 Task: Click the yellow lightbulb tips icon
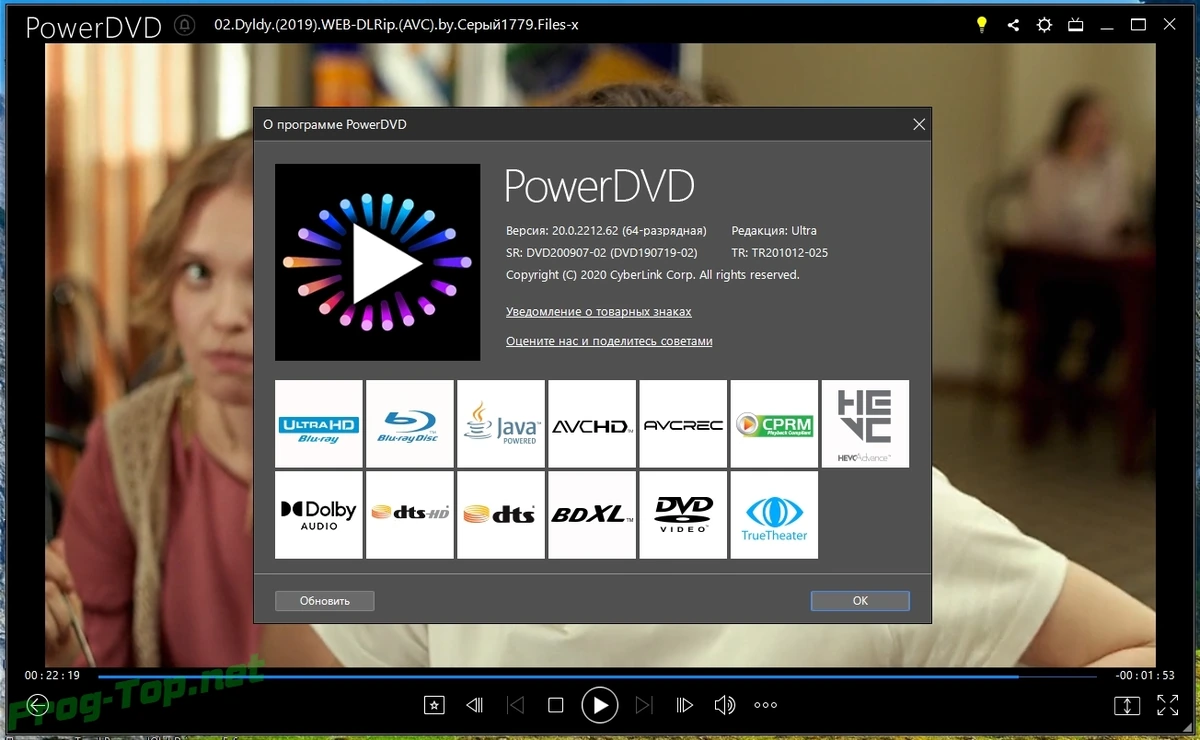[x=982, y=24]
